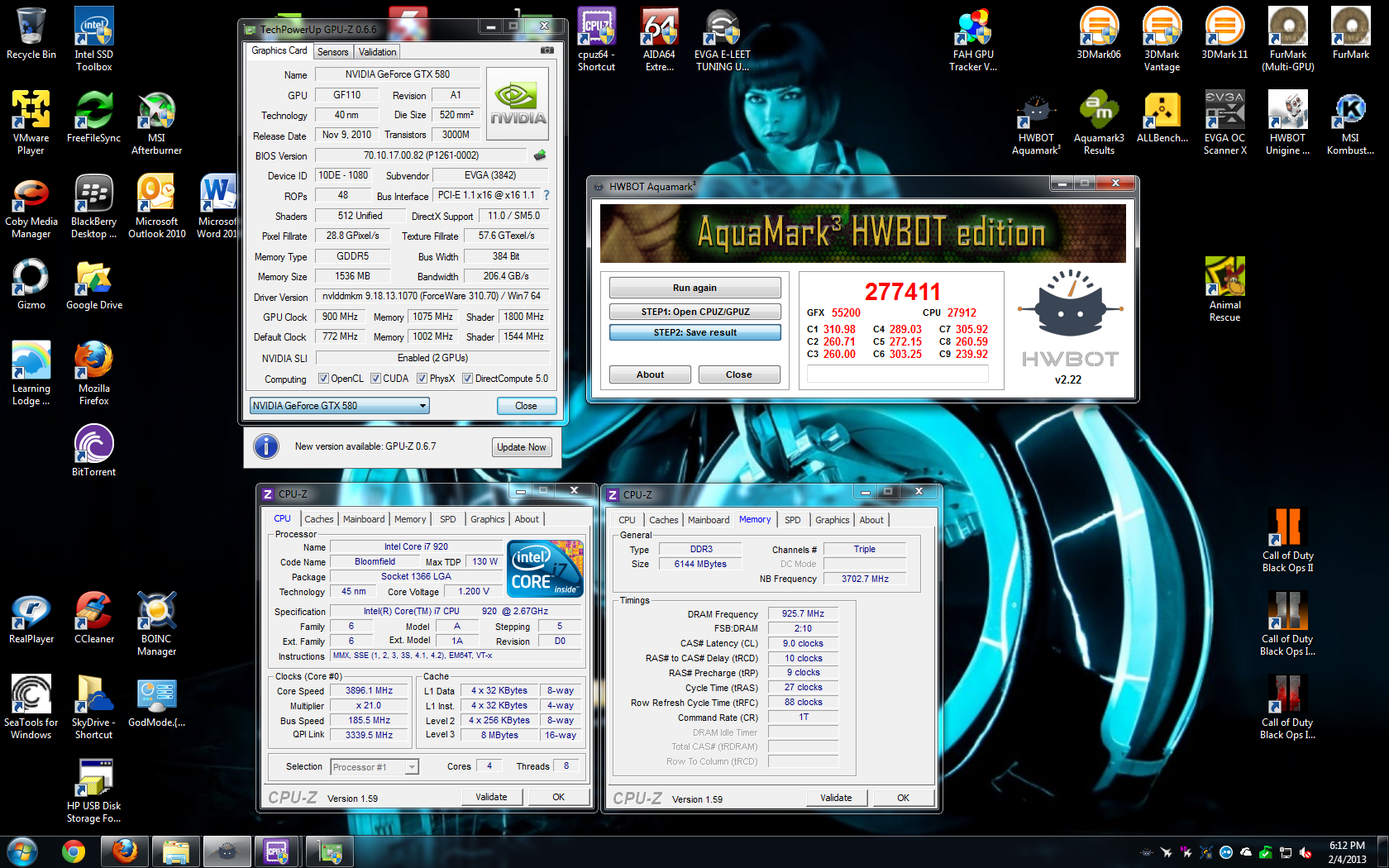Click the Windows Start button
Image resolution: width=1389 pixels, height=868 pixels.
(22, 851)
